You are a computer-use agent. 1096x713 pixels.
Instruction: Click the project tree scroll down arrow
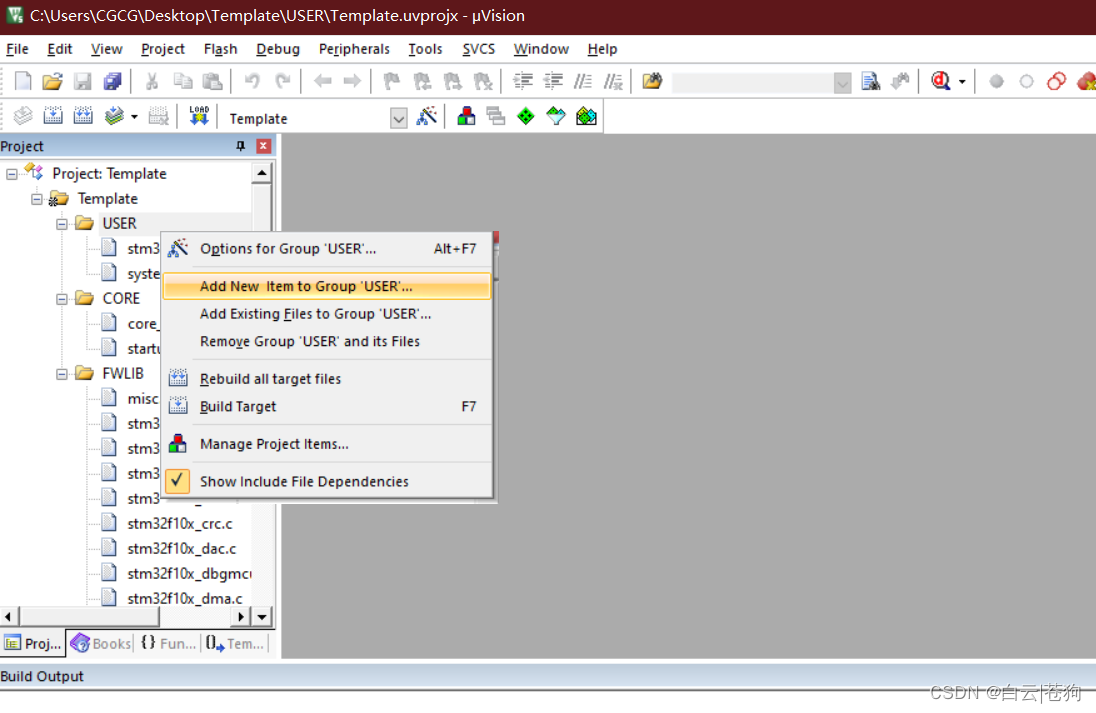pos(261,617)
